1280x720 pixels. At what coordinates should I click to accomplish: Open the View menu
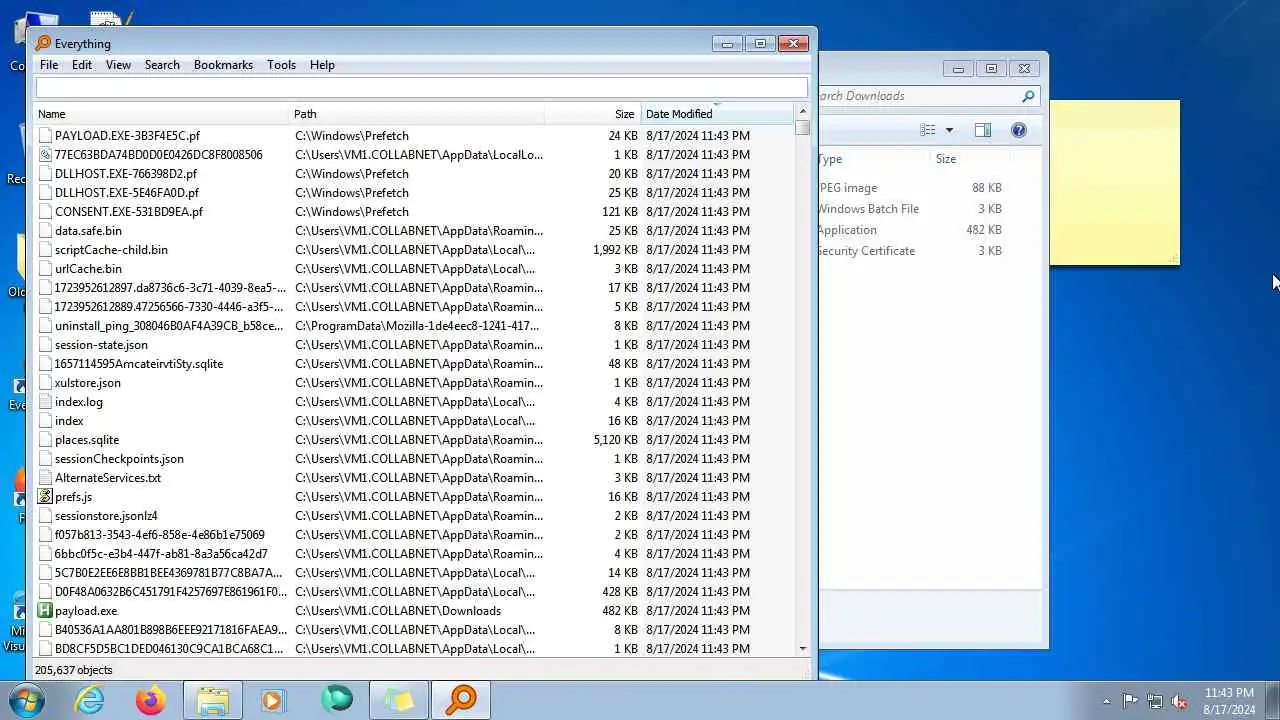pyautogui.click(x=118, y=65)
